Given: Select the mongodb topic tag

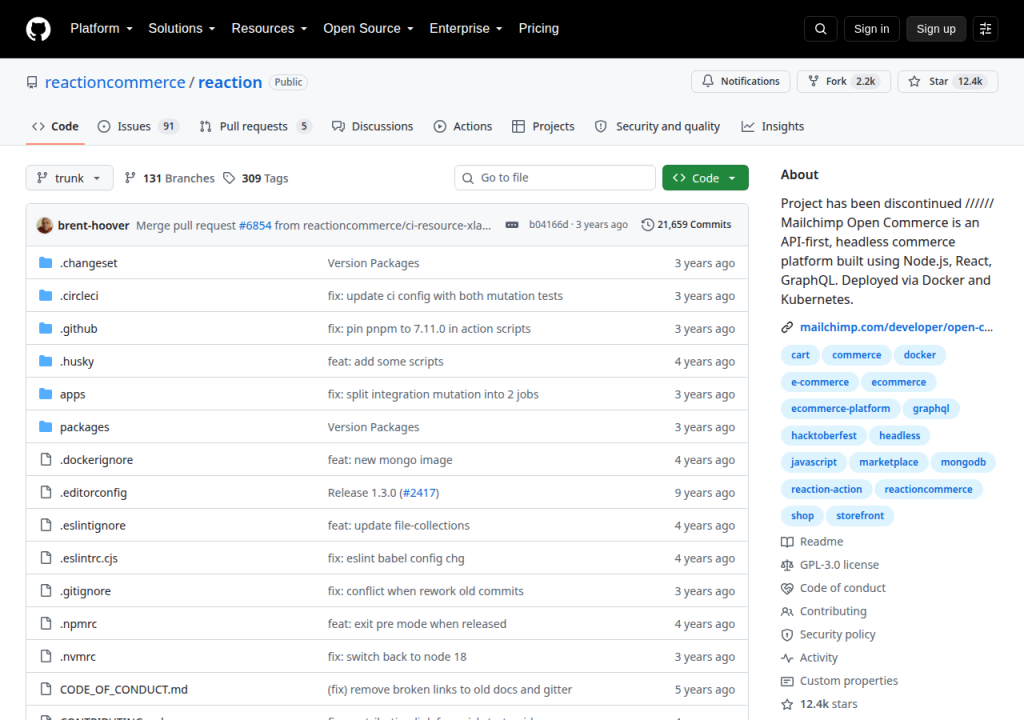Looking at the screenshot, I should (x=963, y=462).
